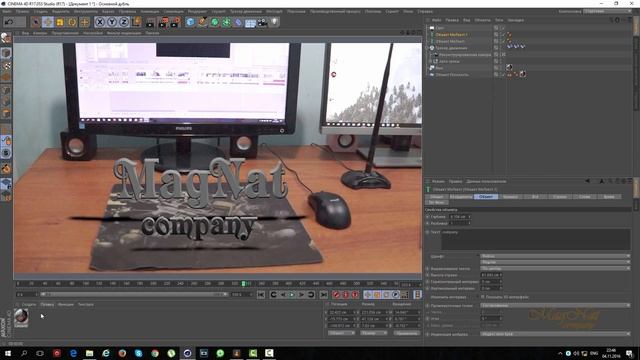Open the Камеры menu of the viewport

[x=40, y=33]
